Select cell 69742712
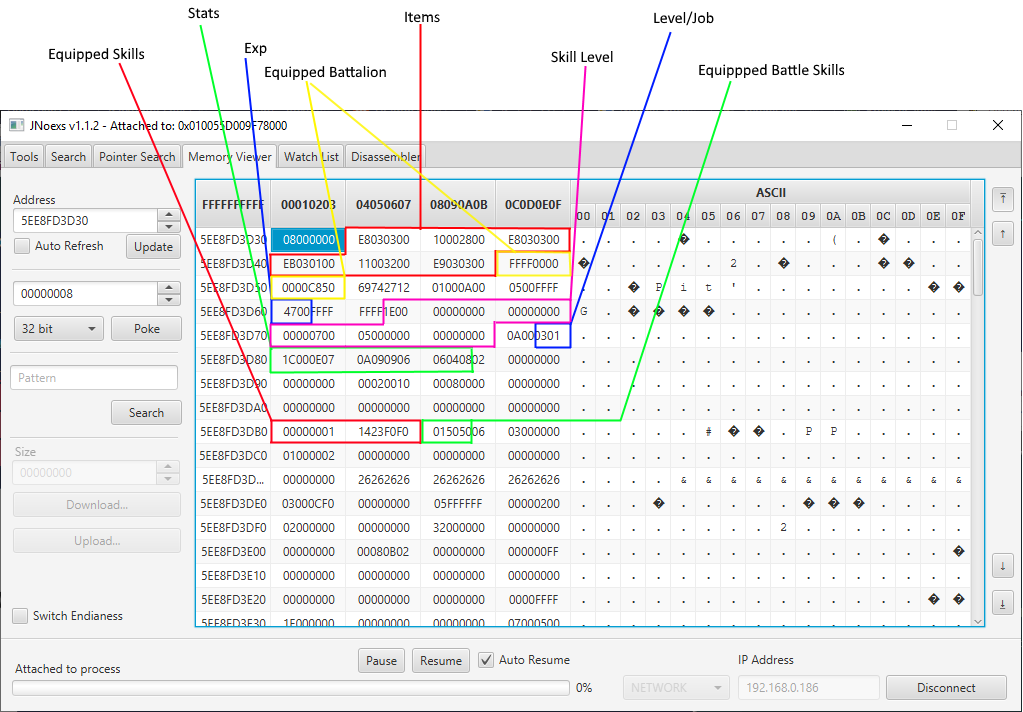Screen dimensions: 1023x712 [x=383, y=288]
